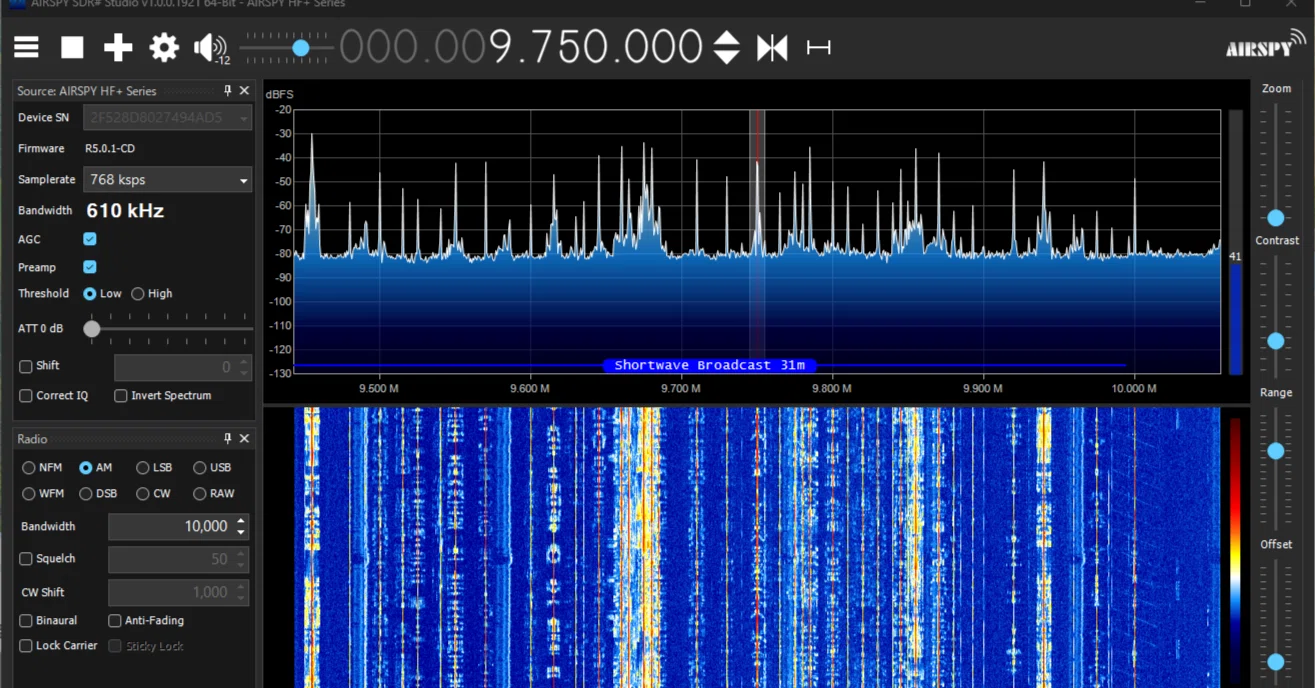Screen dimensions: 1315x688
Task: Close the Radio panel
Action: [x=244, y=439]
